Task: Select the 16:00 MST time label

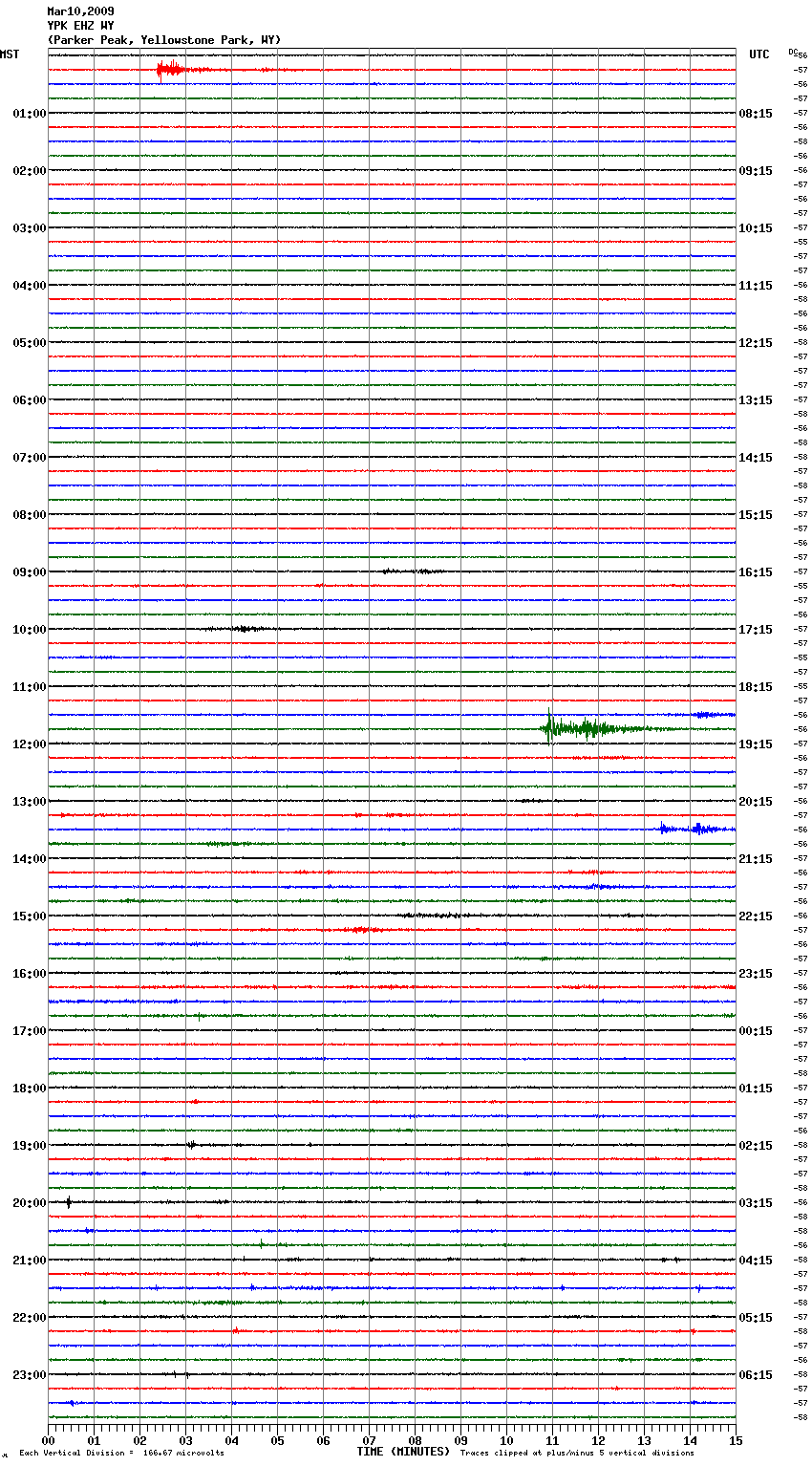Action: tap(30, 974)
